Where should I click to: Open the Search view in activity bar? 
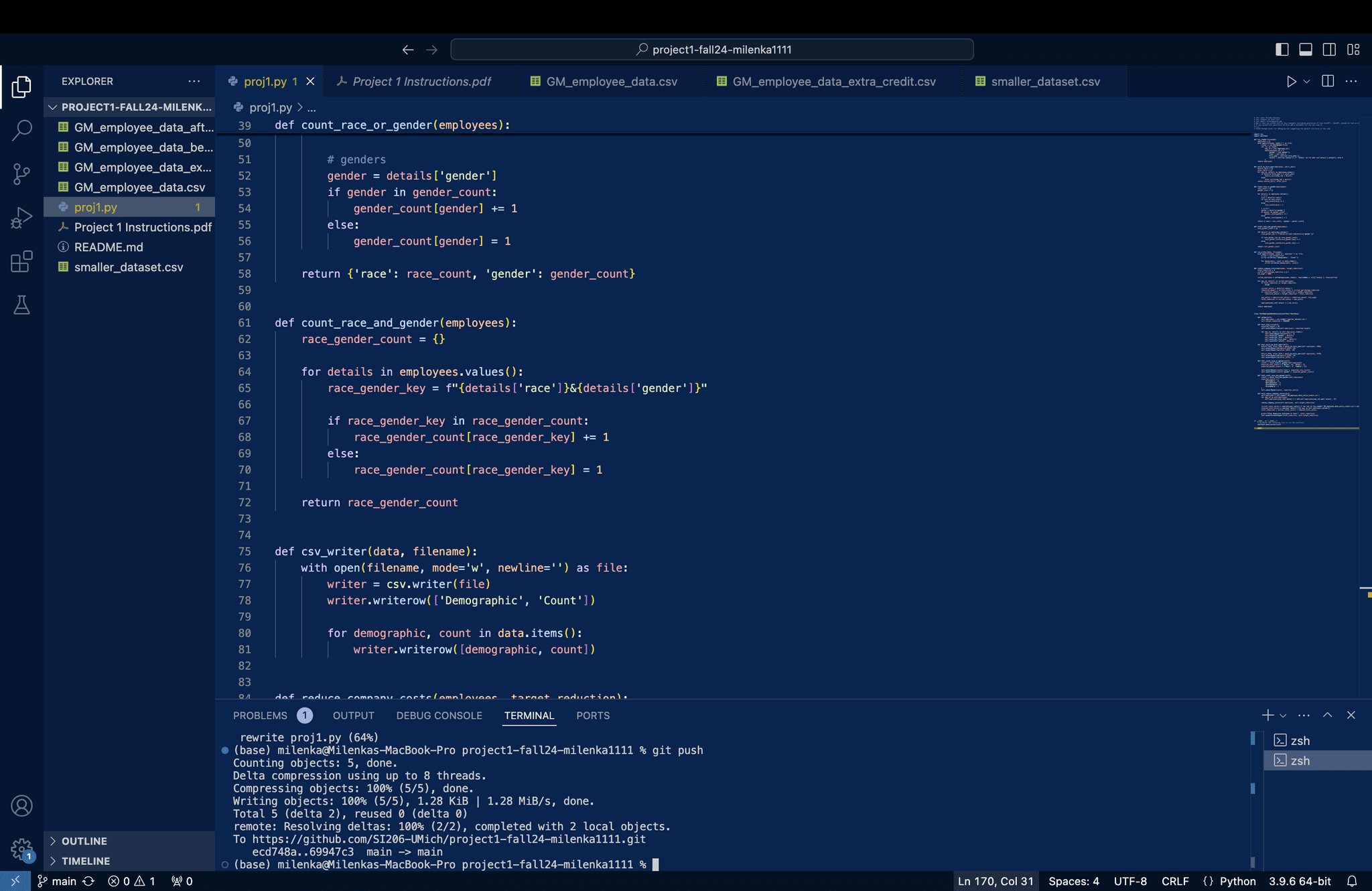21,130
